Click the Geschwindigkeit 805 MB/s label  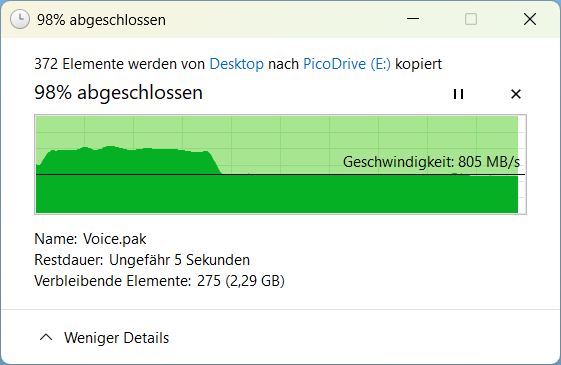tap(431, 162)
